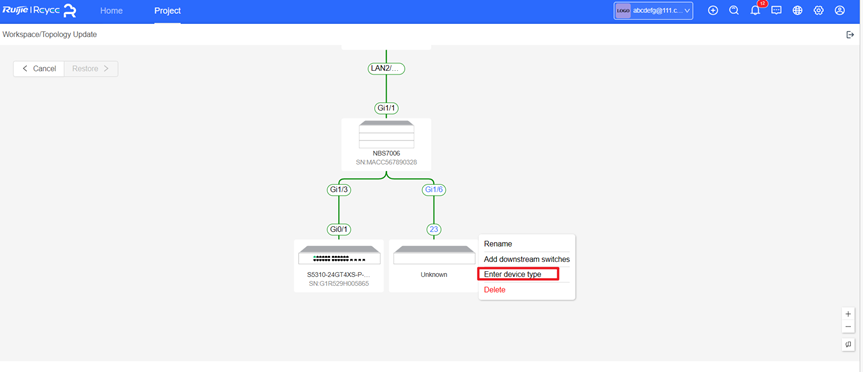
Task: Click the Cancel button
Action: pos(39,69)
